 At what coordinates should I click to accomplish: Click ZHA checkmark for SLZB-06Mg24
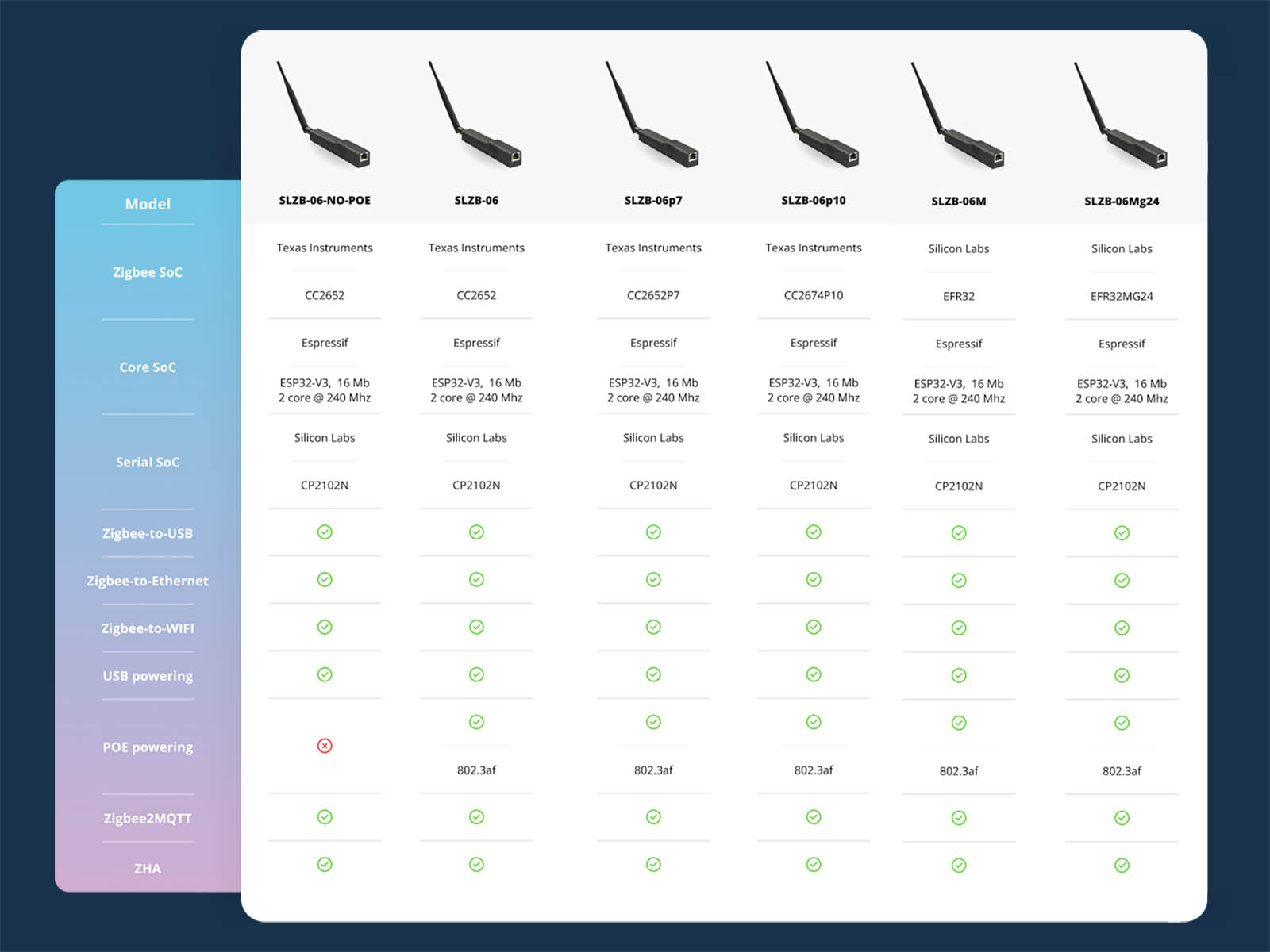pyautogui.click(x=1122, y=866)
